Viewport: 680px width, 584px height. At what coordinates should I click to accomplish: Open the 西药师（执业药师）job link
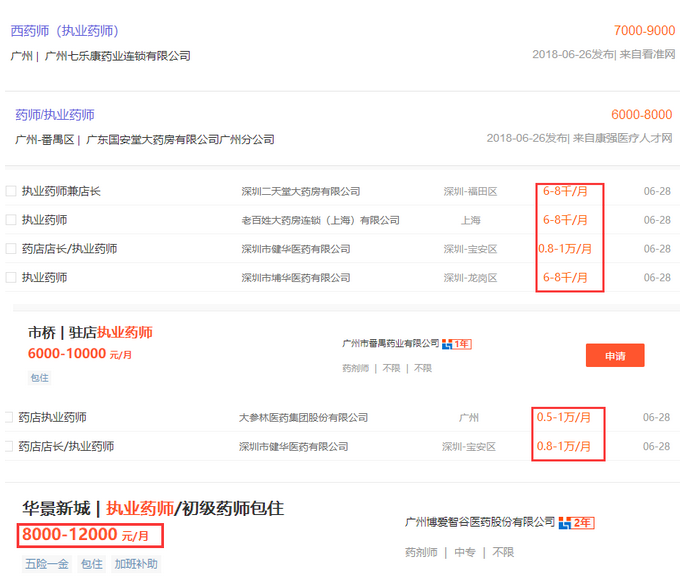coord(65,31)
